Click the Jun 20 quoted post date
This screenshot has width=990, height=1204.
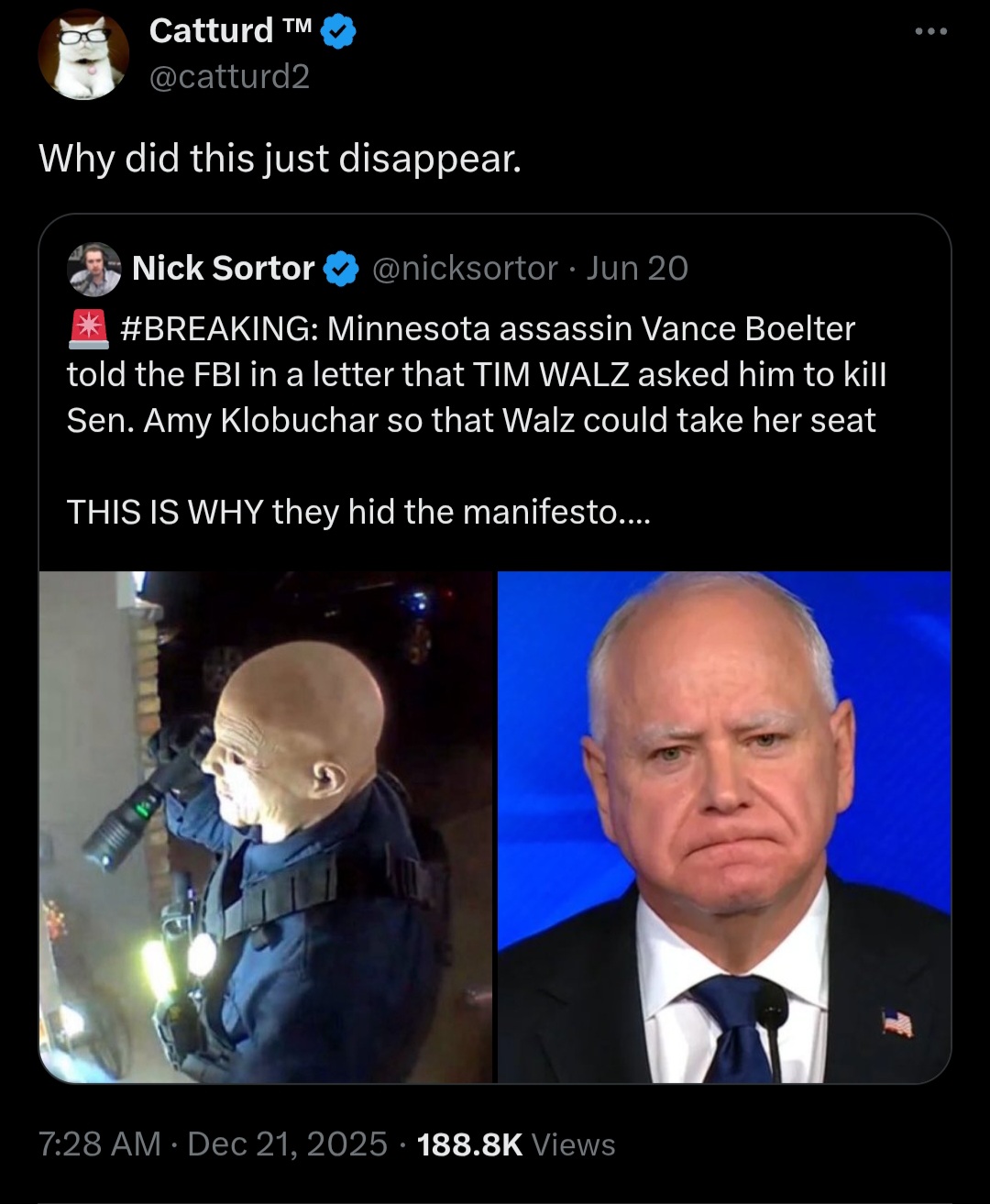pyautogui.click(x=637, y=269)
